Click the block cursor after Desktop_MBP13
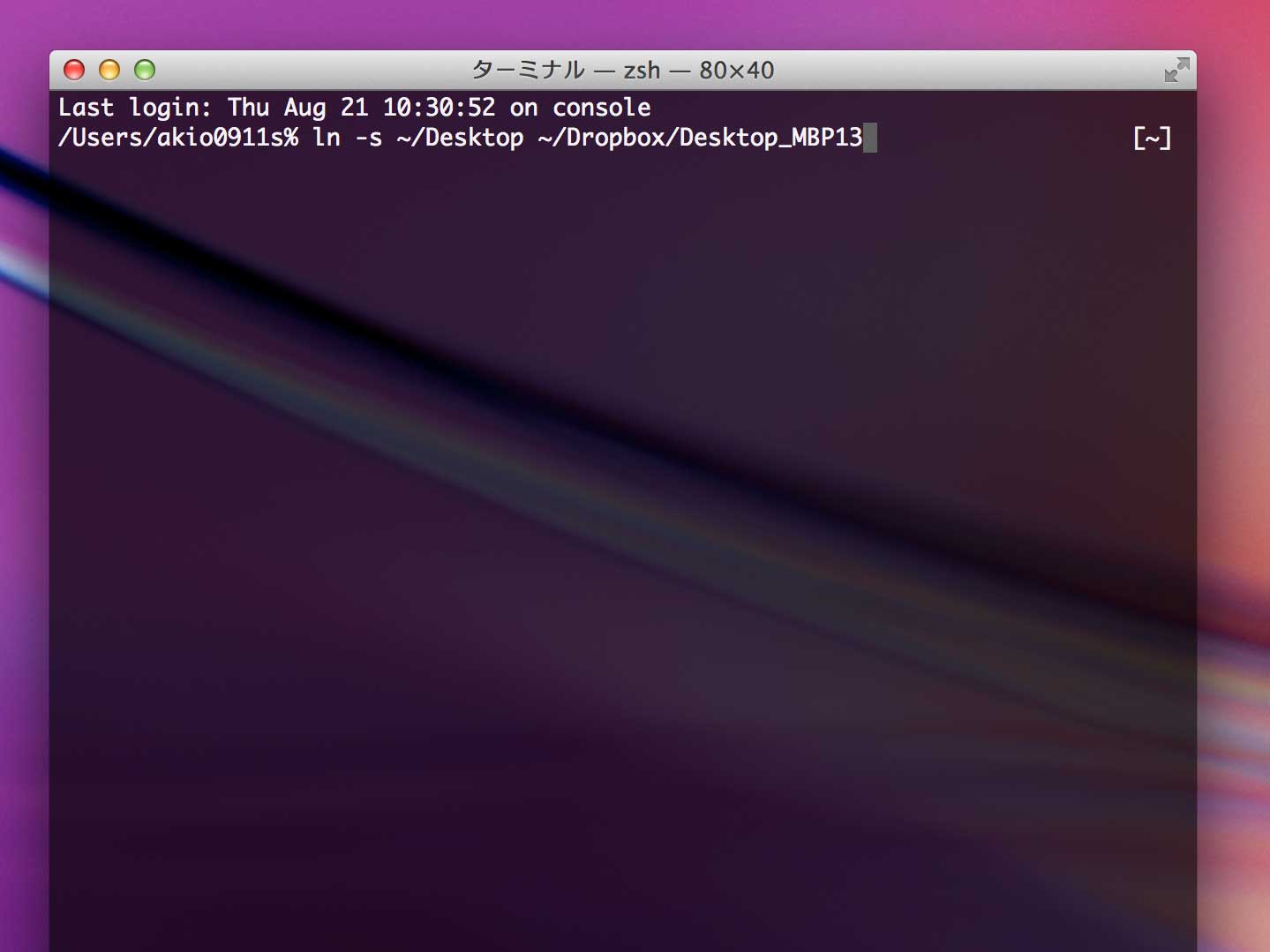 870,138
